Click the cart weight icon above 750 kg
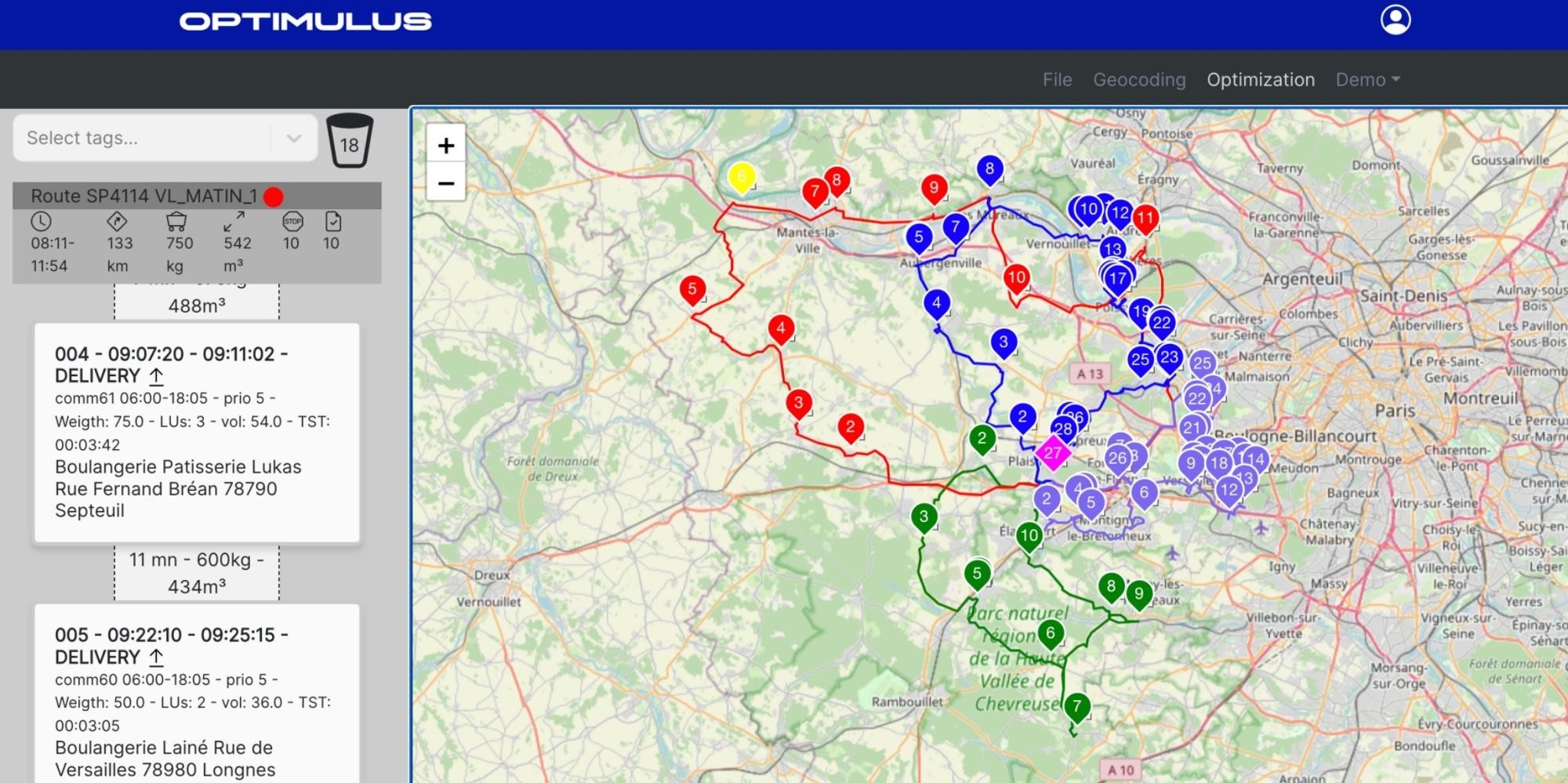Screen dimensions: 1568x783 click(177, 222)
